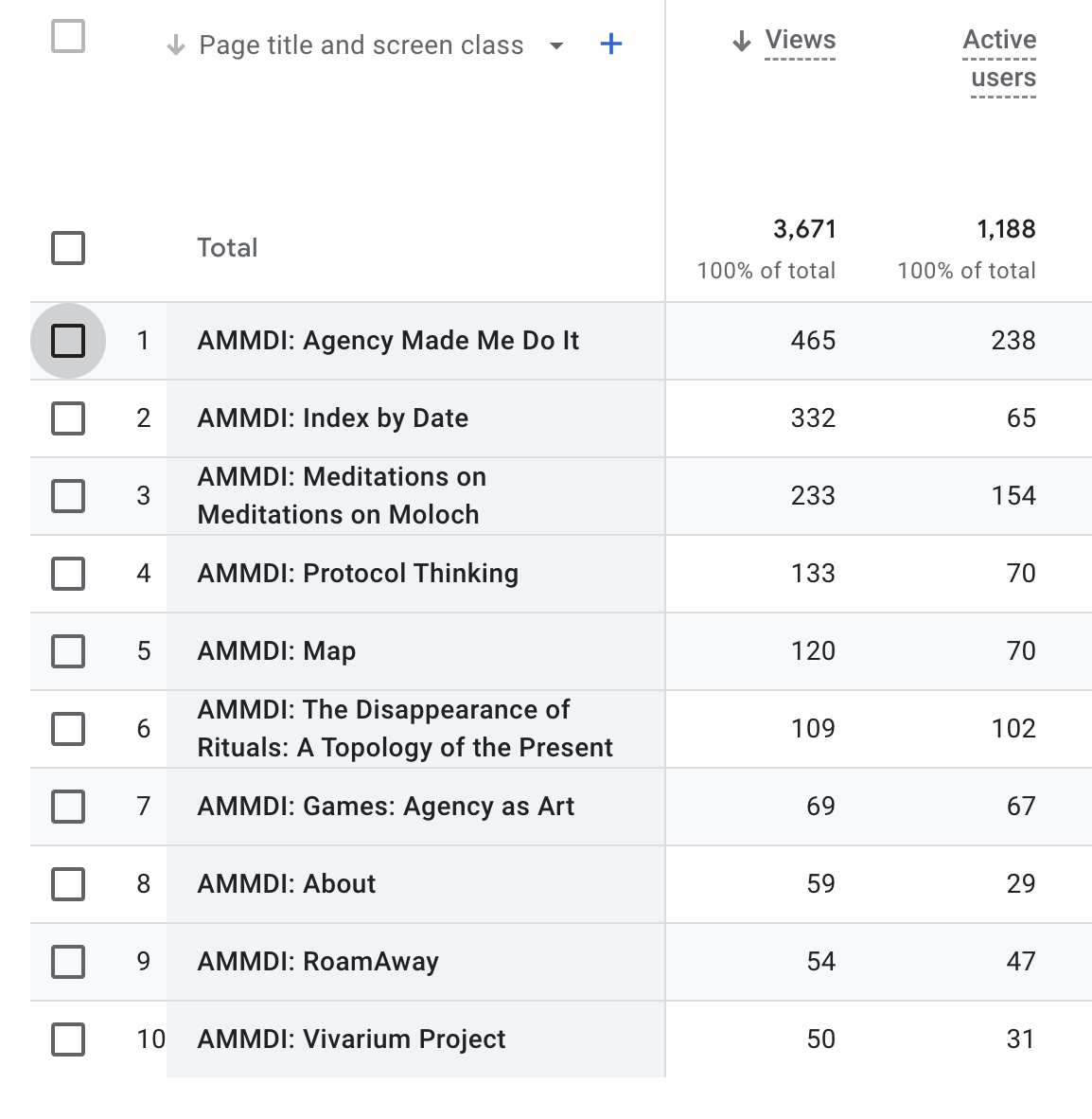Select checkbox for Agency Made Me Do It
Image resolution: width=1092 pixels, height=1119 pixels.
[68, 341]
